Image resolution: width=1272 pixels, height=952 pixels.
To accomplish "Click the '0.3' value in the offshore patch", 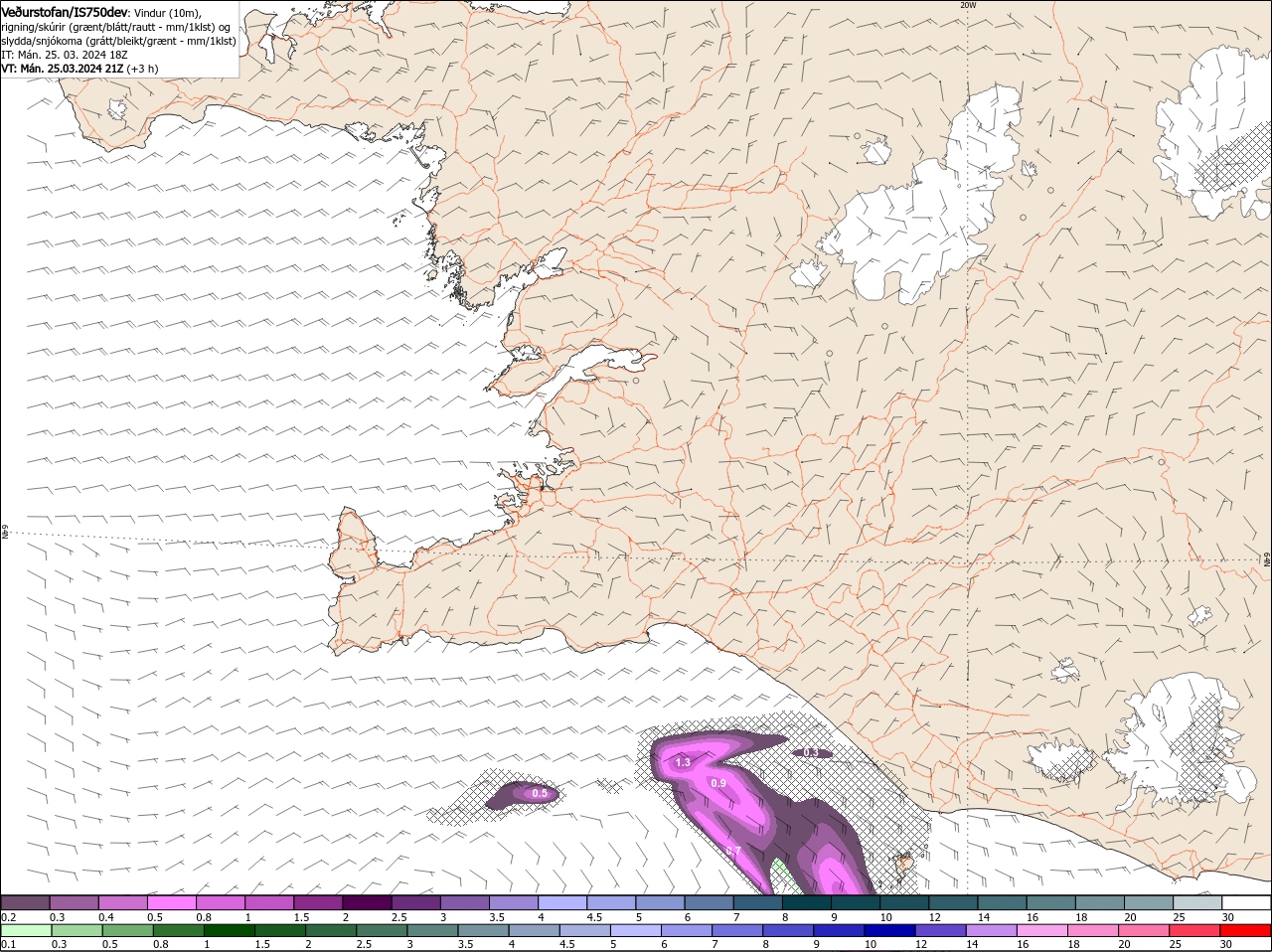I will click(x=811, y=752).
